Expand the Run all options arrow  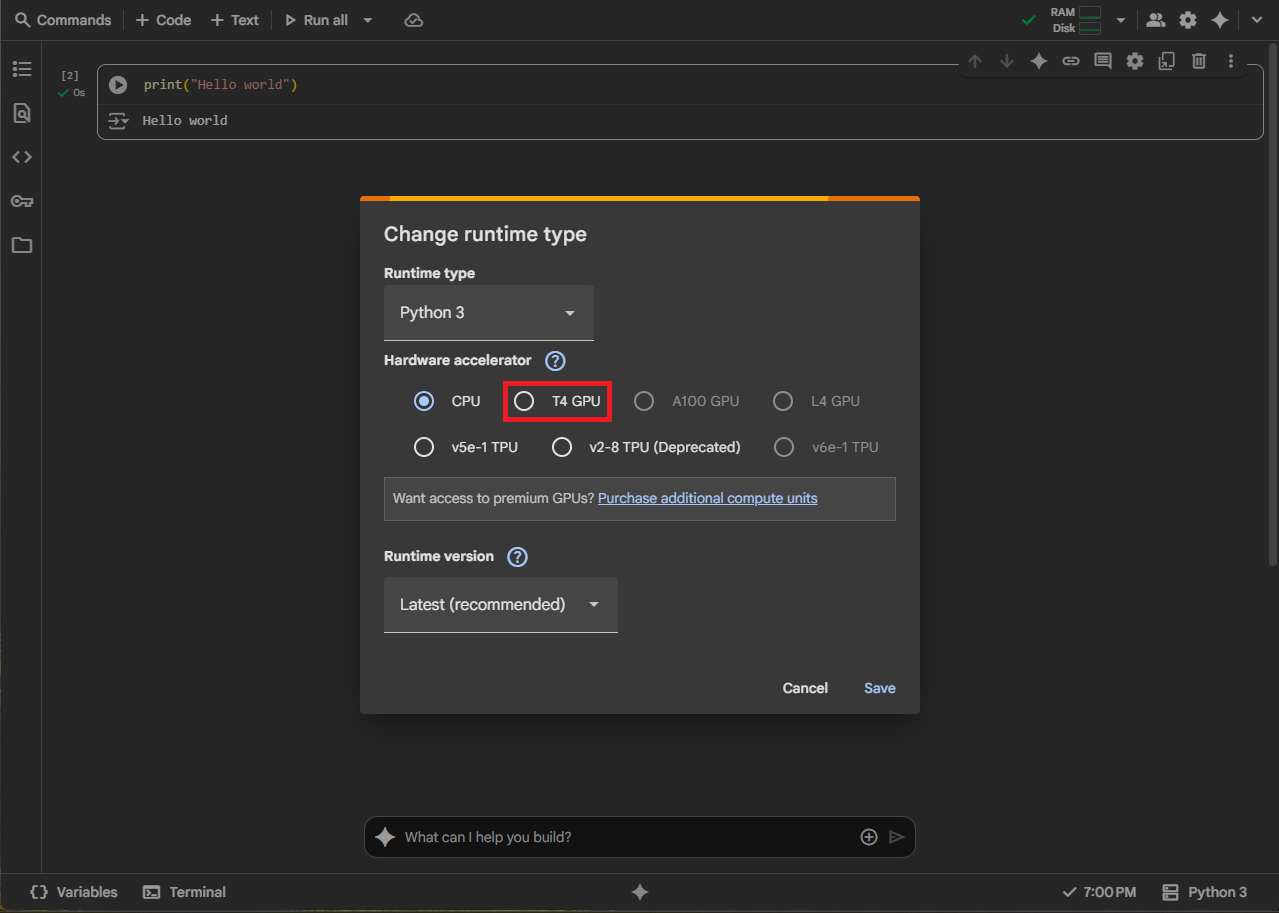click(368, 20)
